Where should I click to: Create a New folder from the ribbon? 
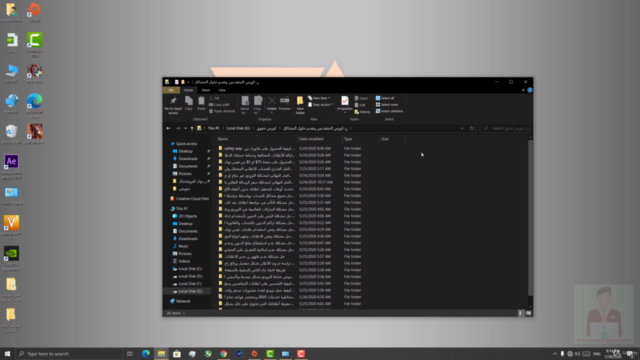coord(300,105)
